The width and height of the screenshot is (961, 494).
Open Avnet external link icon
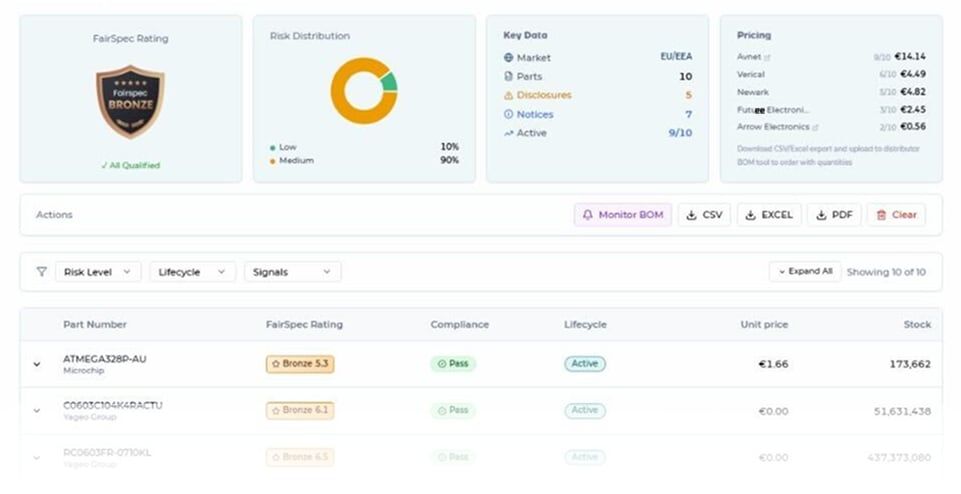(x=767, y=57)
